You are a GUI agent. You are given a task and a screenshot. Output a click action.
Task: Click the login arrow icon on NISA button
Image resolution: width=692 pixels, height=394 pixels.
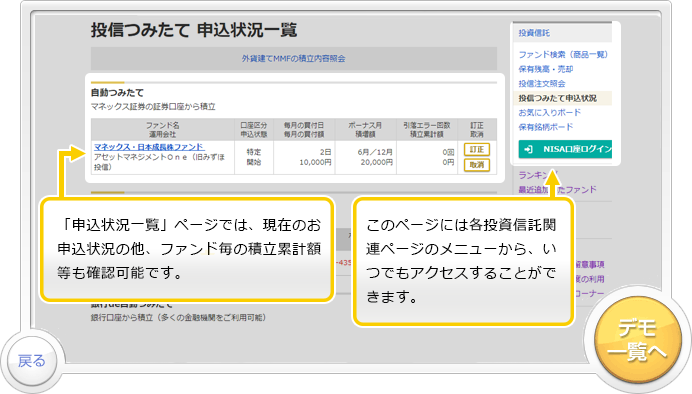(x=528, y=150)
